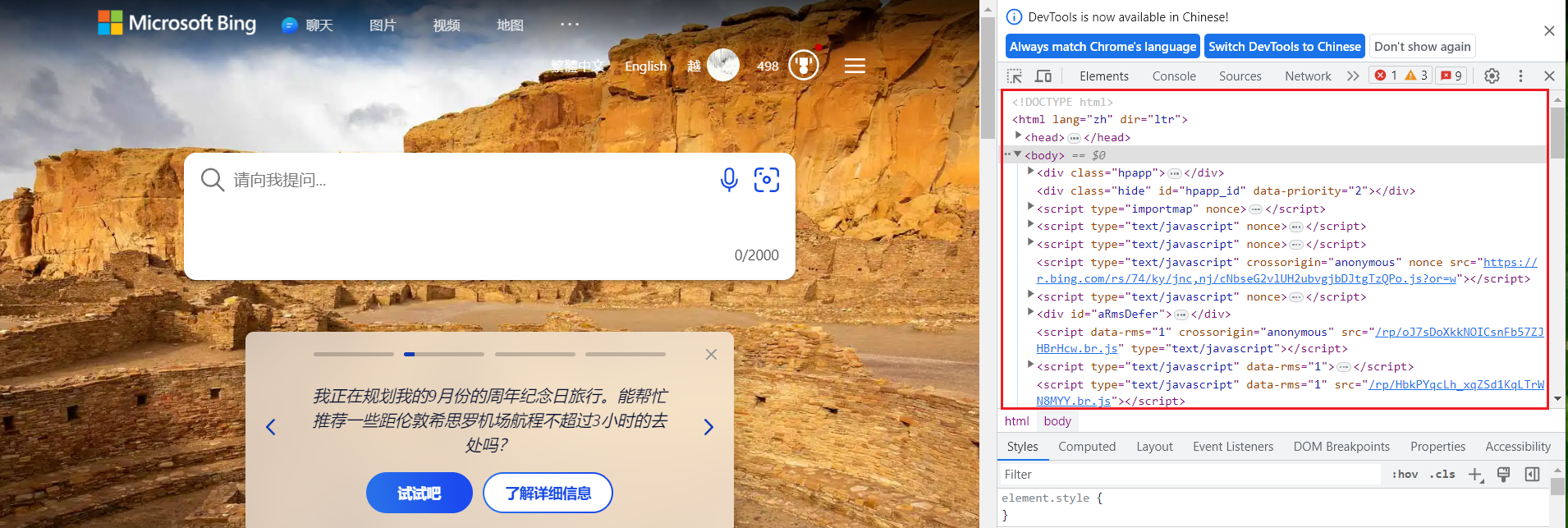Open visual search camera icon
Image resolution: width=1568 pixels, height=528 pixels.
point(767,180)
